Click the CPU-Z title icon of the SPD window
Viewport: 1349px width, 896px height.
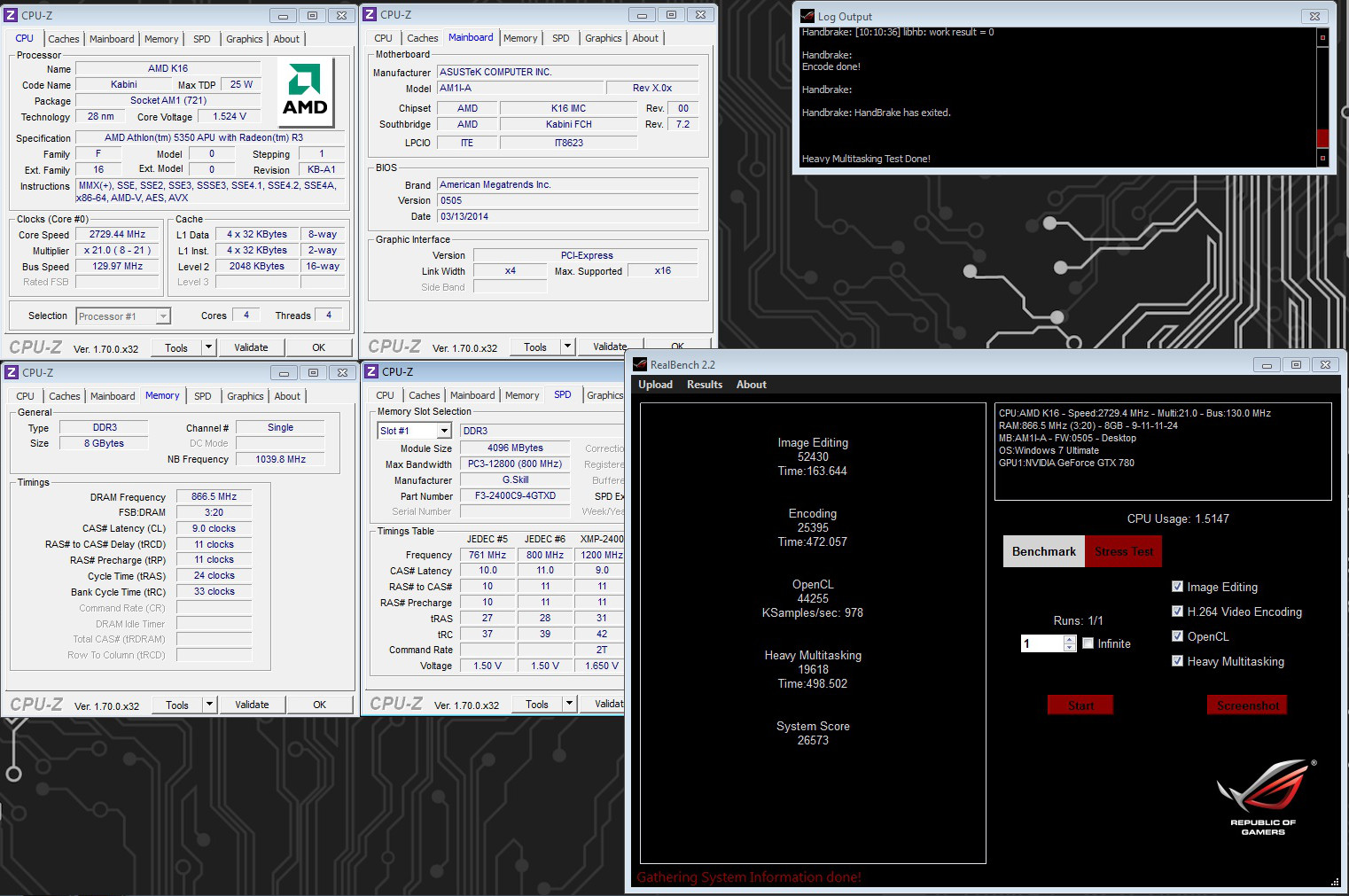[372, 371]
